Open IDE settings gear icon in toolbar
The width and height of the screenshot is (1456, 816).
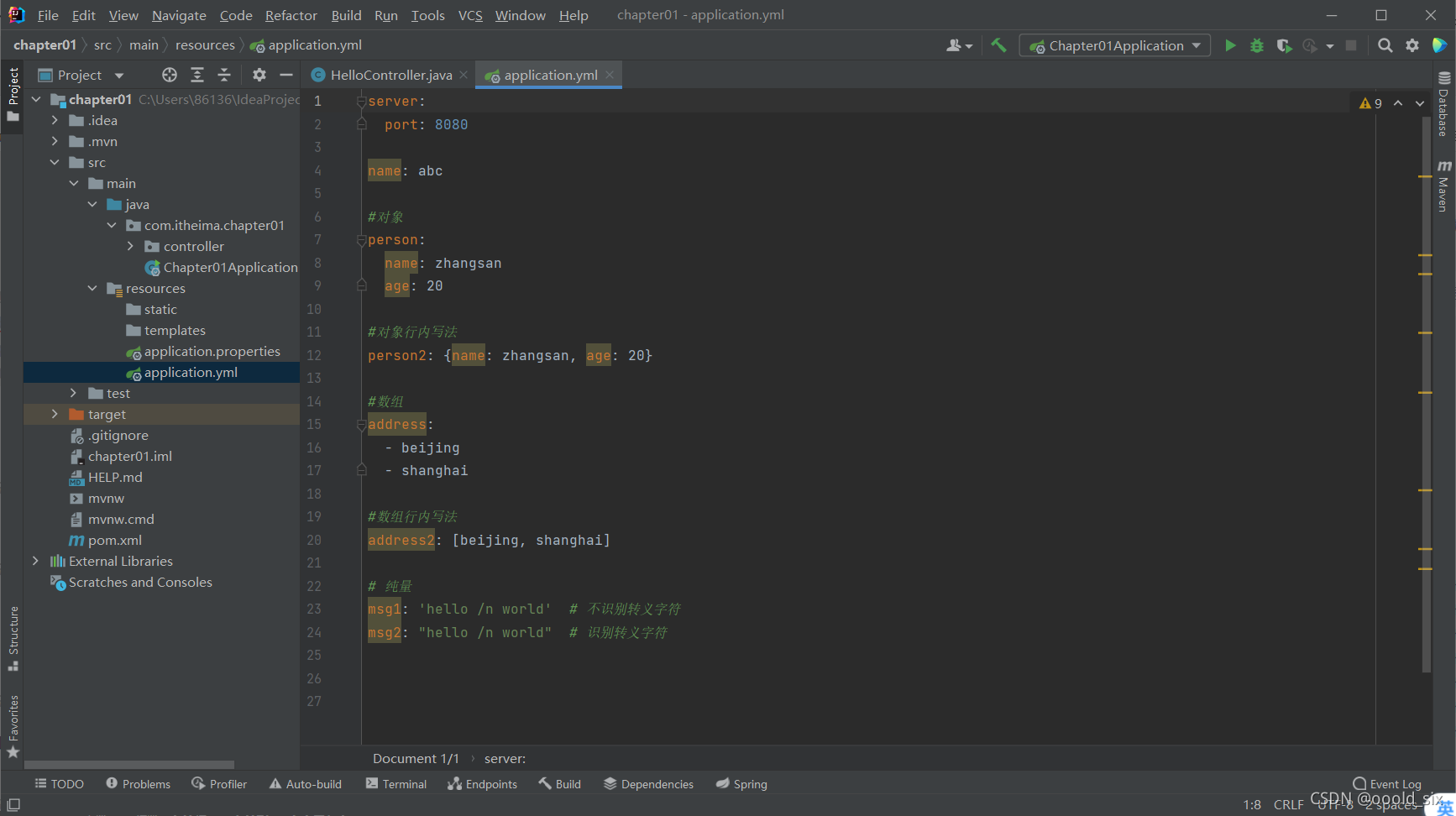(1412, 45)
